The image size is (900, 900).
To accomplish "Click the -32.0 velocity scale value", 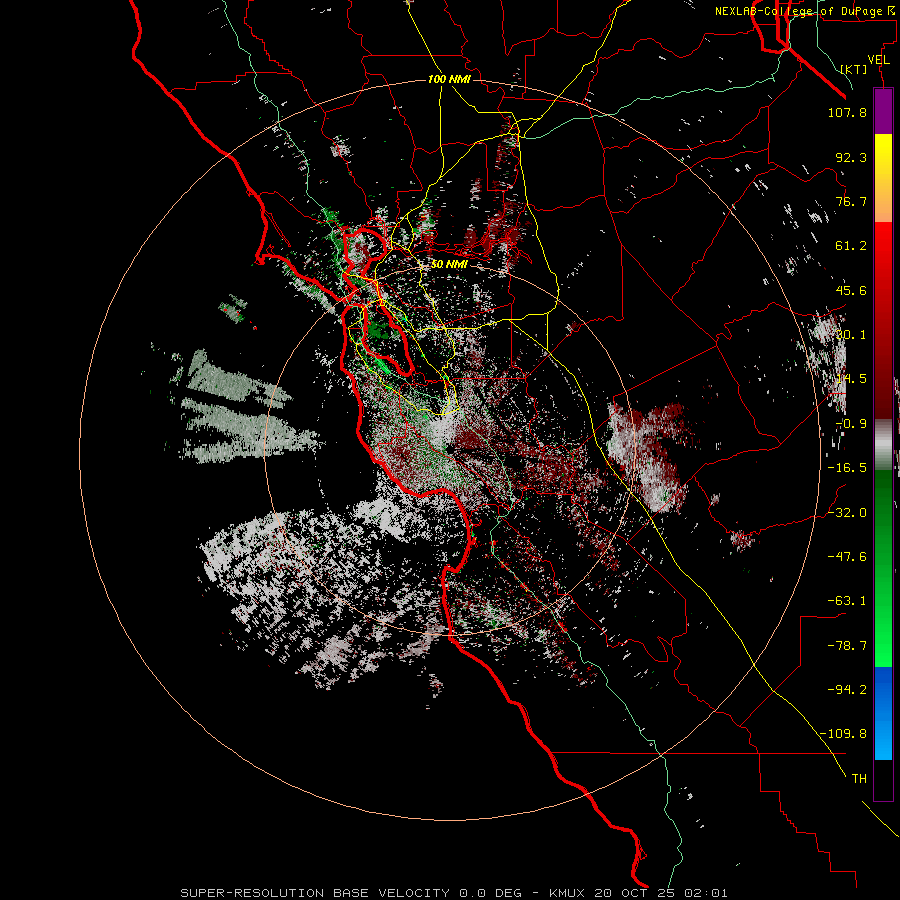I will click(x=847, y=513).
